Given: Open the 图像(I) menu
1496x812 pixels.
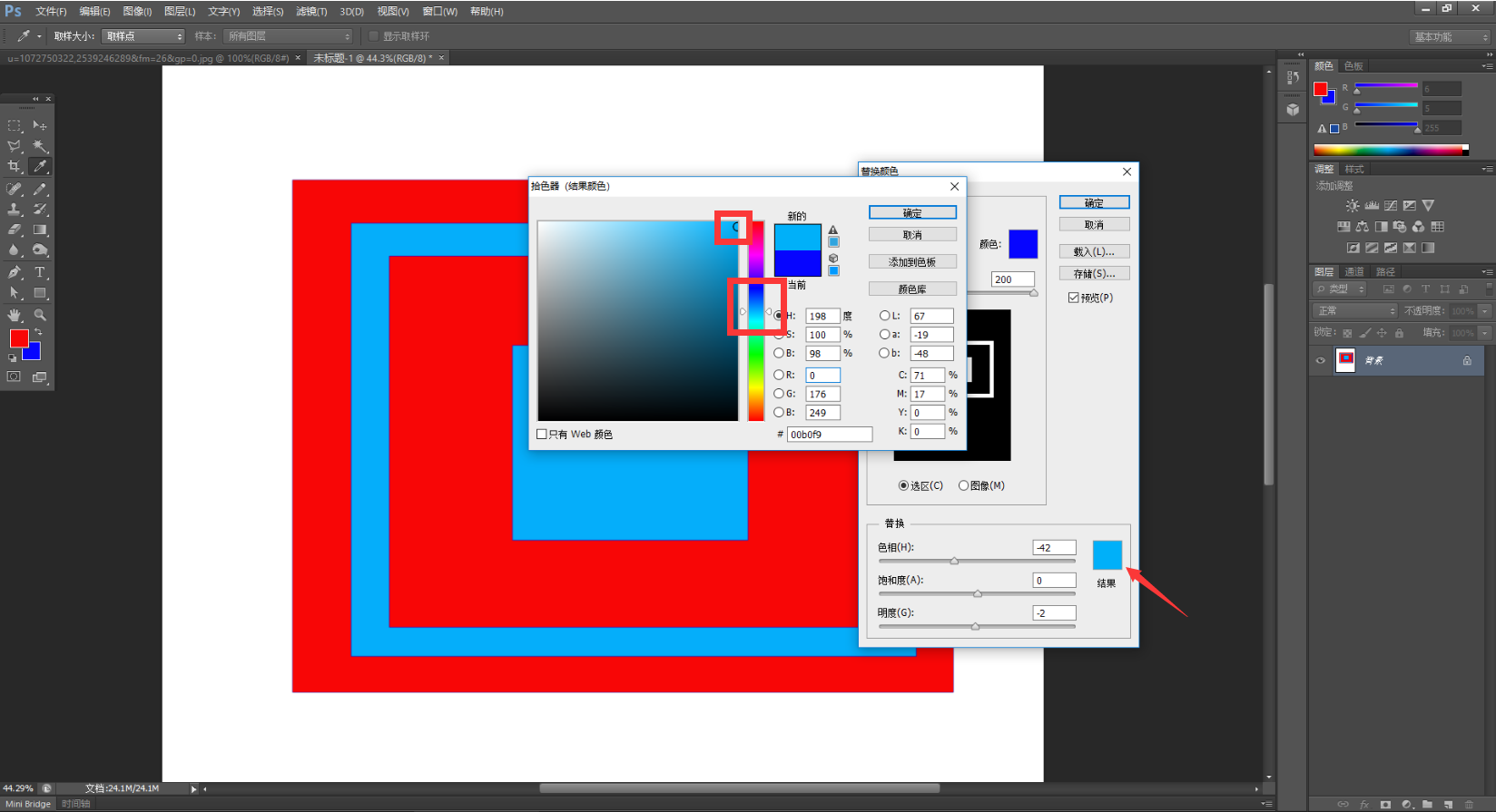Looking at the screenshot, I should tap(137, 12).
